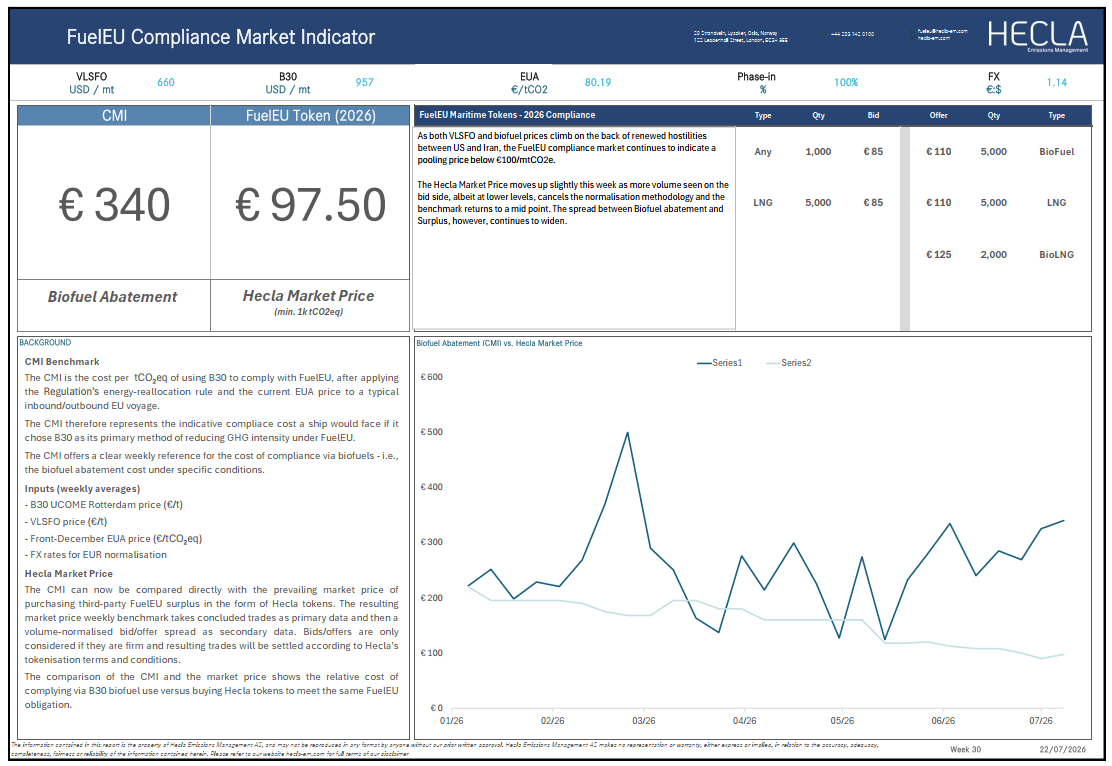The width and height of the screenshot is (1112, 766).
Task: Click the 07/26 x-axis label
Action: 1041,721
